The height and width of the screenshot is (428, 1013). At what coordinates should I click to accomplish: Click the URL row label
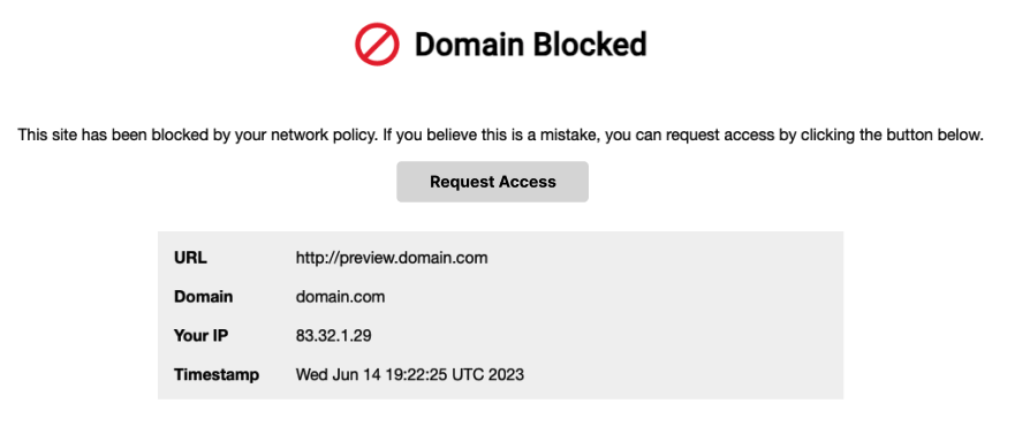click(x=190, y=257)
